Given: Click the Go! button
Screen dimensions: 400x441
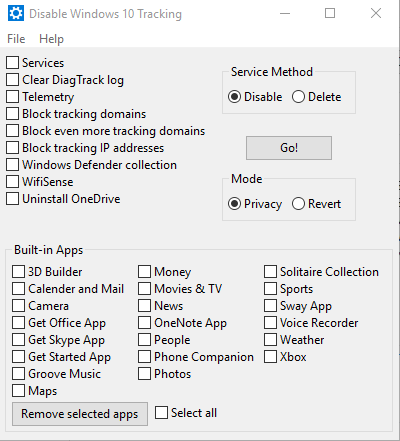Looking at the screenshot, I should (x=289, y=148).
